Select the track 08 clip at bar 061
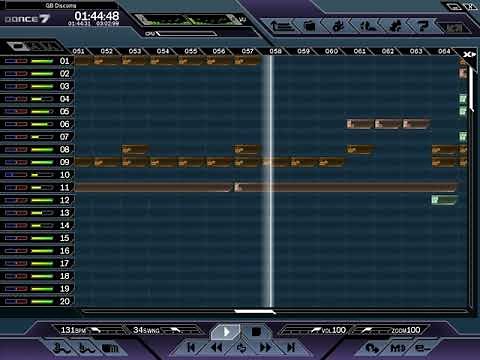This screenshot has height=360, width=480. pos(359,150)
